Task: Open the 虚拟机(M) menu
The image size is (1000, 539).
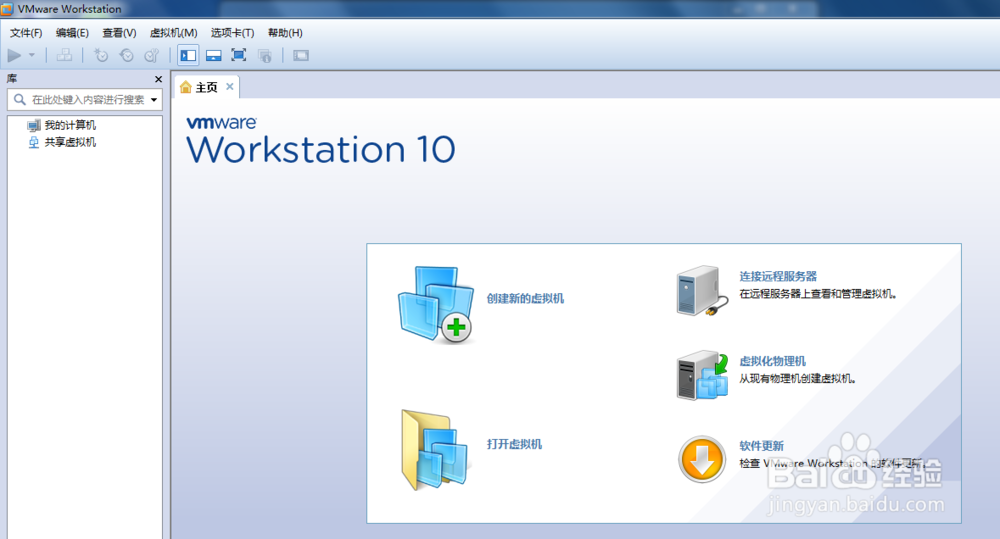Action: [173, 33]
